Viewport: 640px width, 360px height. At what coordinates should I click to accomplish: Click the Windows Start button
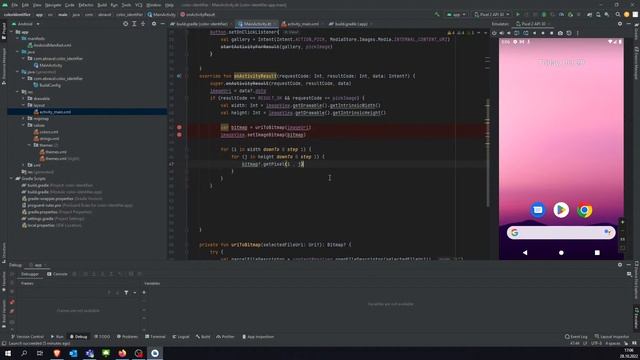click(8, 353)
